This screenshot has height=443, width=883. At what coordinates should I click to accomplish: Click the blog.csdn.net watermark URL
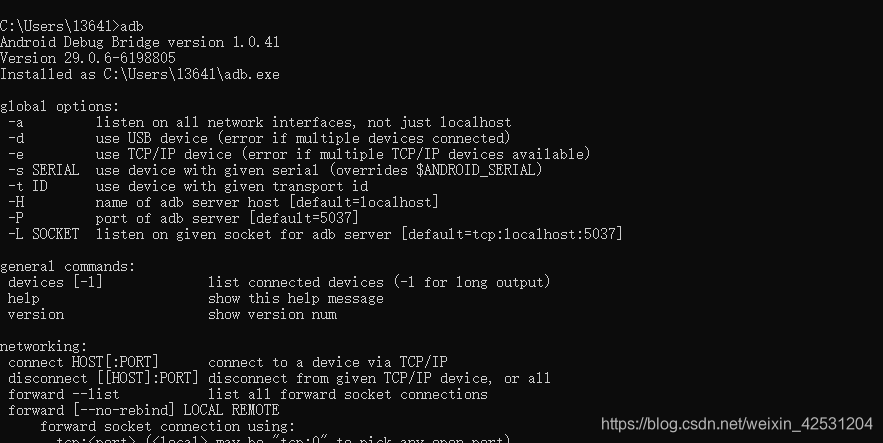[x=737, y=424]
